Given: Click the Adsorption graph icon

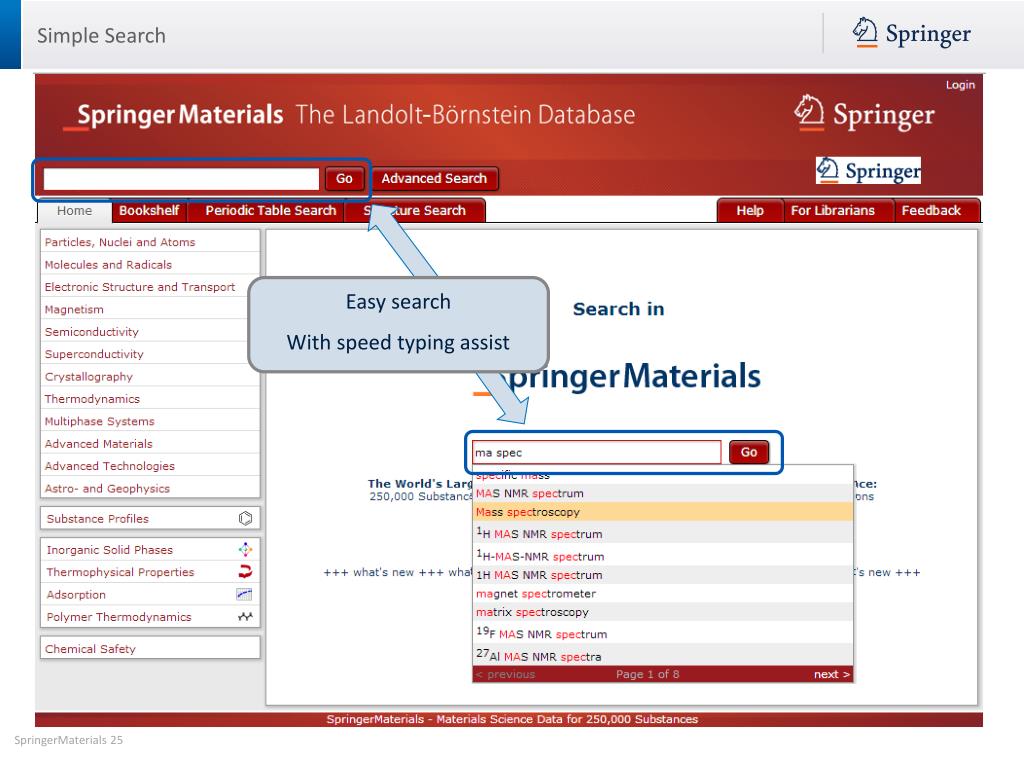Looking at the screenshot, I should tap(244, 594).
